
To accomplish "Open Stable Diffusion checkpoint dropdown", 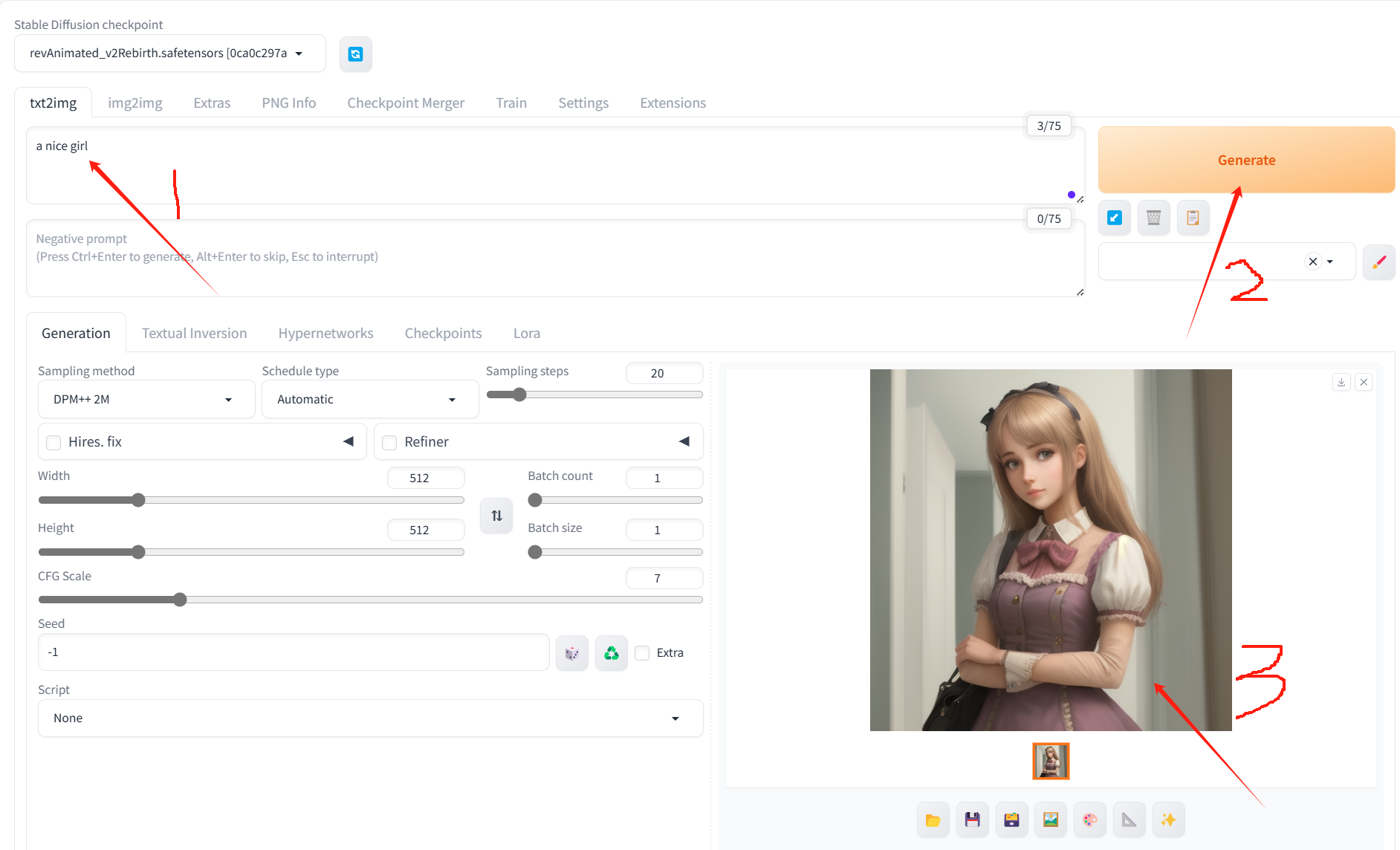I will (169, 53).
